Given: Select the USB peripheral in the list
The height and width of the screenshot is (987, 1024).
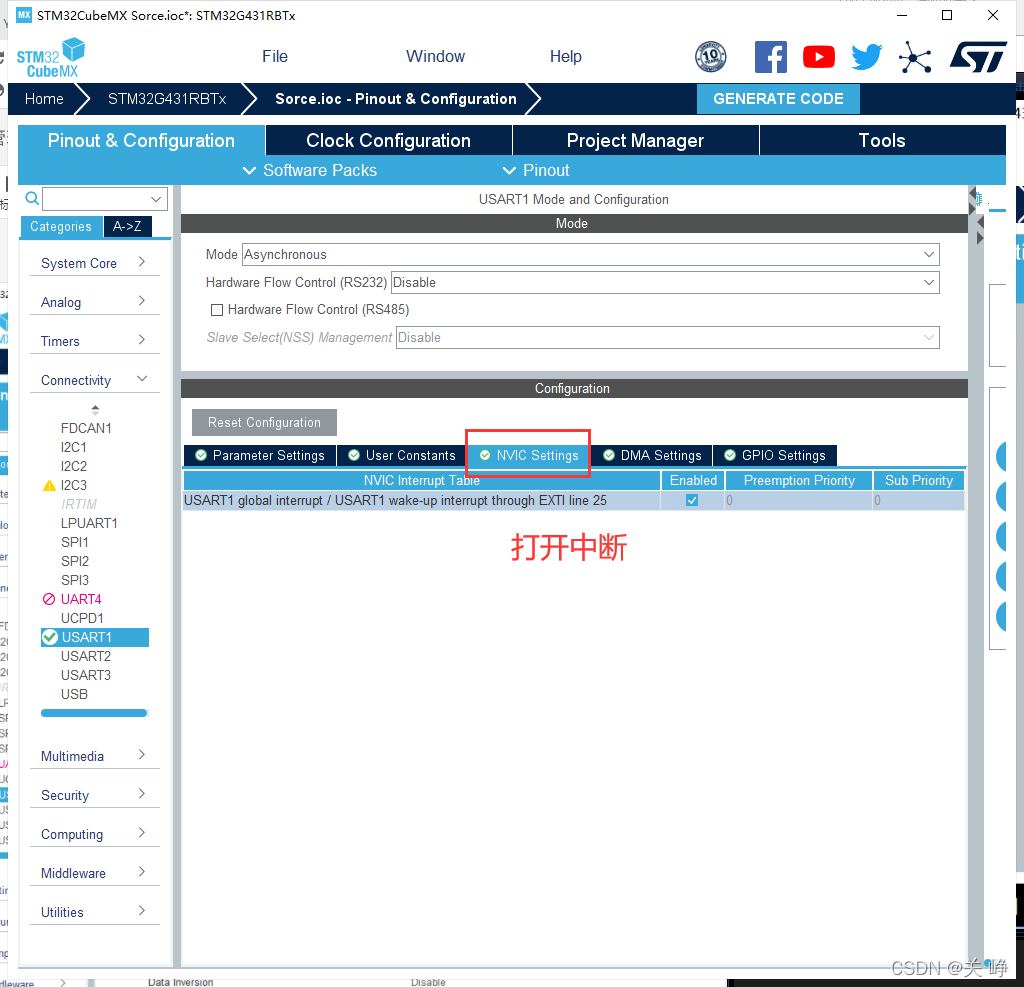Looking at the screenshot, I should (74, 694).
